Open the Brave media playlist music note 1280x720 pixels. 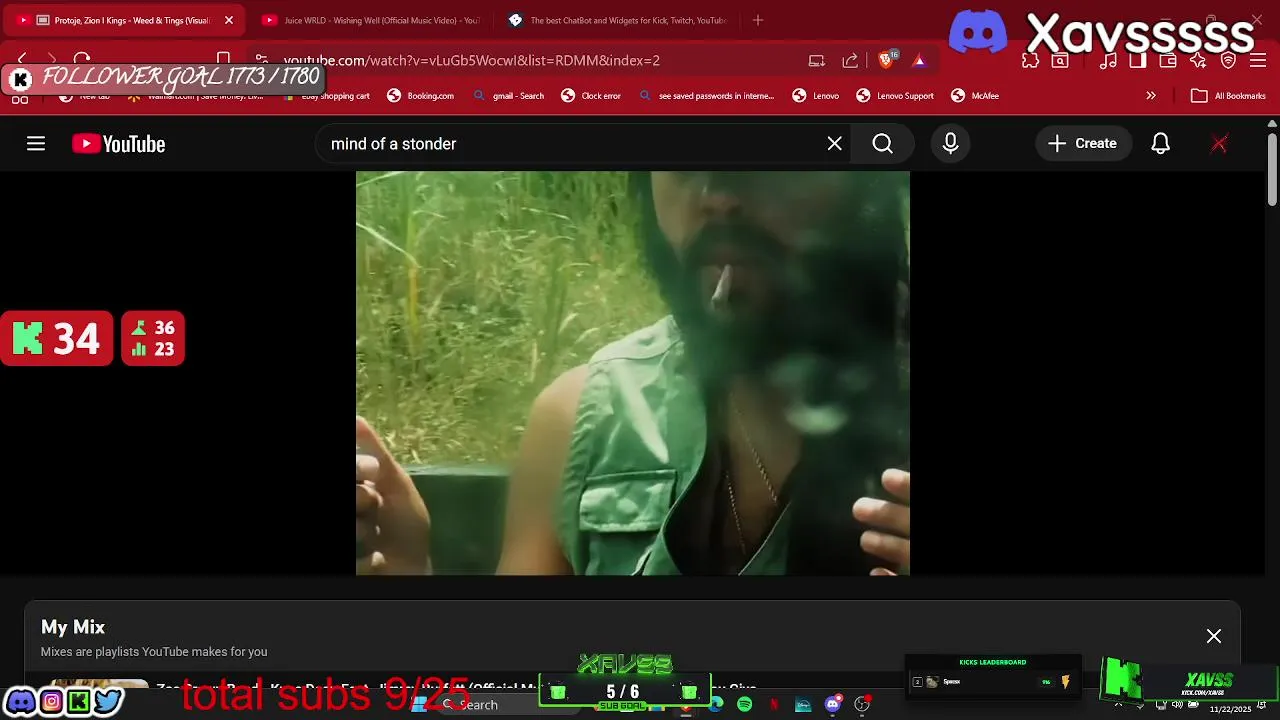tap(1108, 60)
